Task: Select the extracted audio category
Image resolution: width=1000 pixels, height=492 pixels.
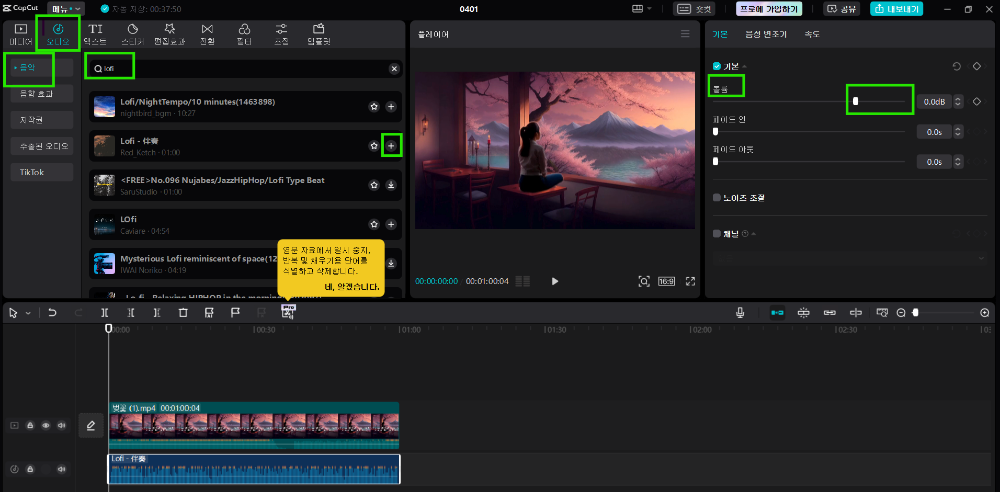Action: pyautogui.click(x=41, y=146)
